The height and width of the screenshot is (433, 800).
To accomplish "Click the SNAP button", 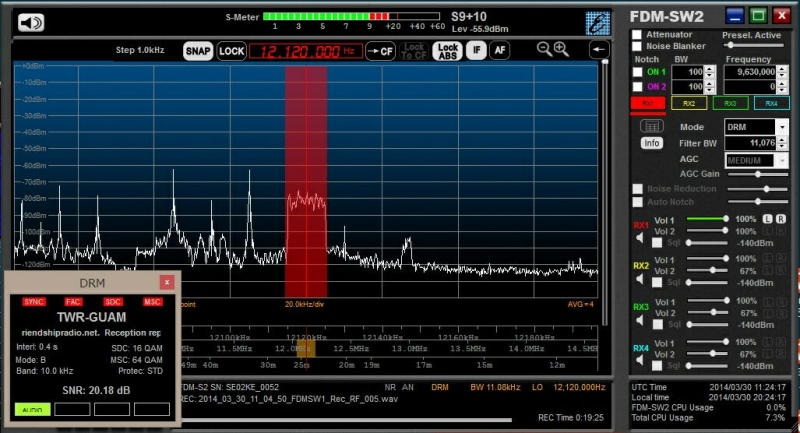I will pos(198,51).
